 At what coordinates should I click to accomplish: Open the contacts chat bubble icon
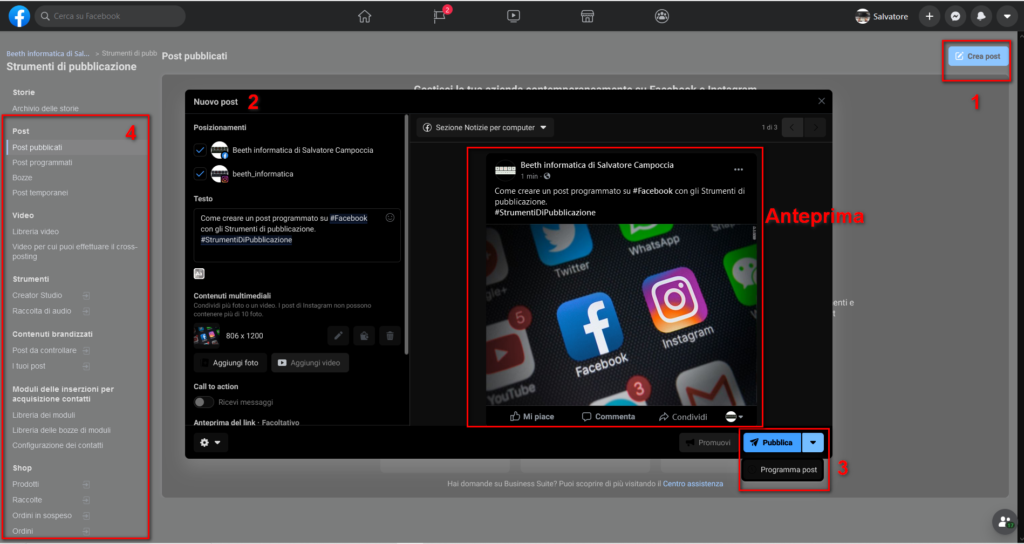(x=1004, y=521)
